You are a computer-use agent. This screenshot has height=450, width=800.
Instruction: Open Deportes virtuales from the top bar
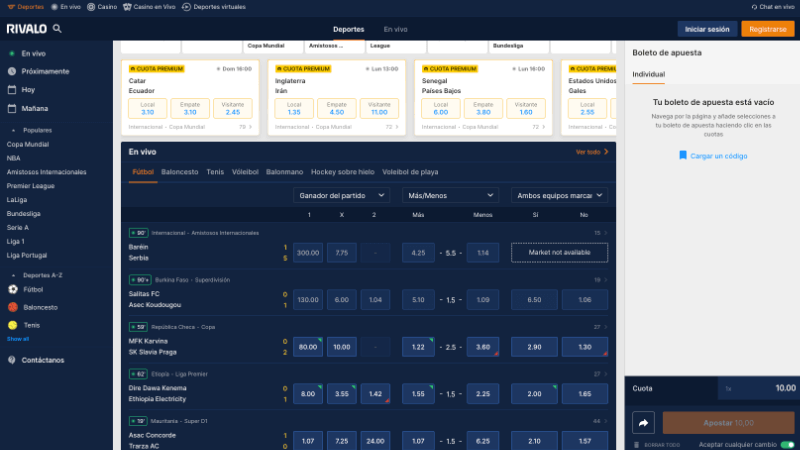214,7
